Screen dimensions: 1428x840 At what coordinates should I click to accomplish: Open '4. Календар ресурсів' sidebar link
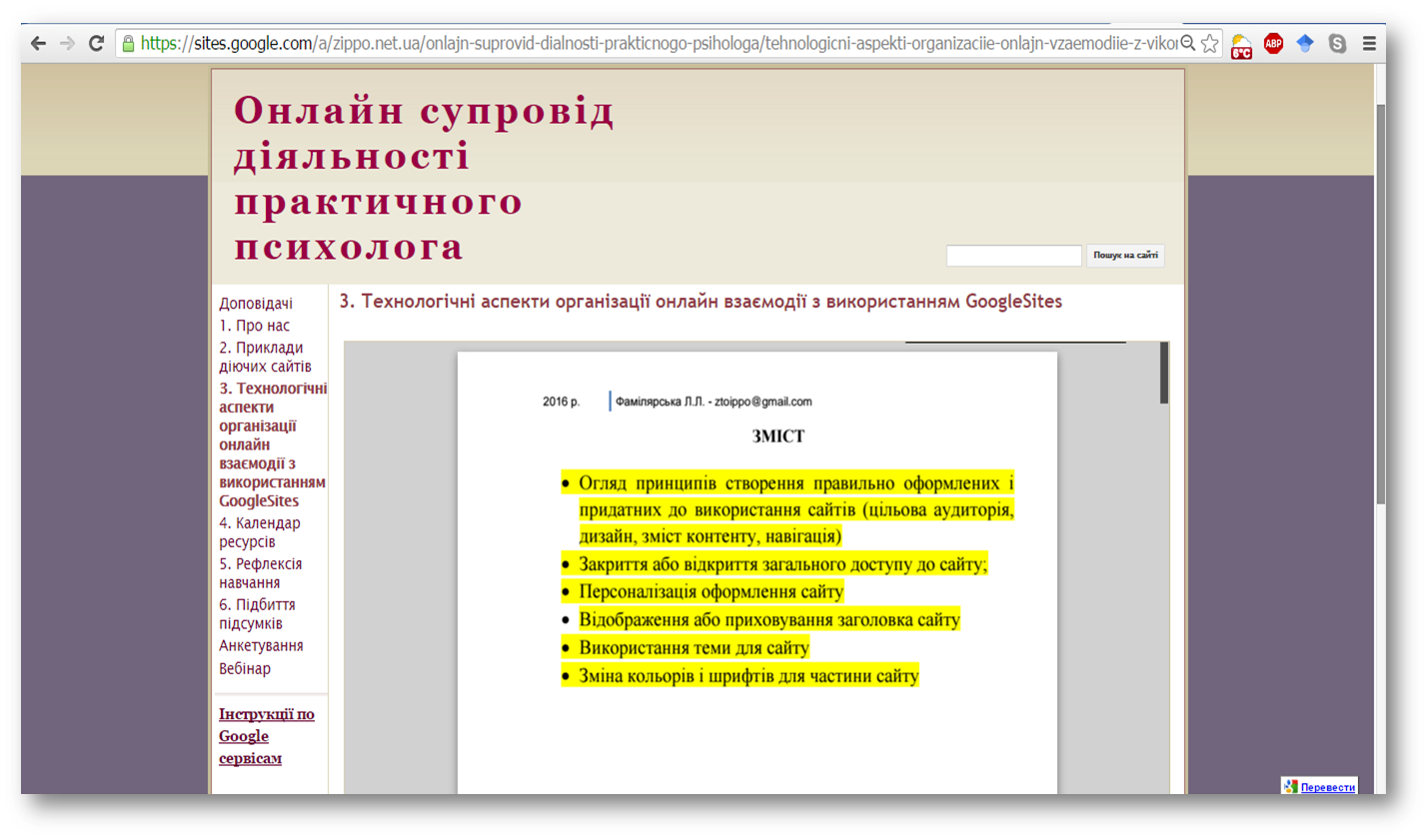tap(260, 532)
